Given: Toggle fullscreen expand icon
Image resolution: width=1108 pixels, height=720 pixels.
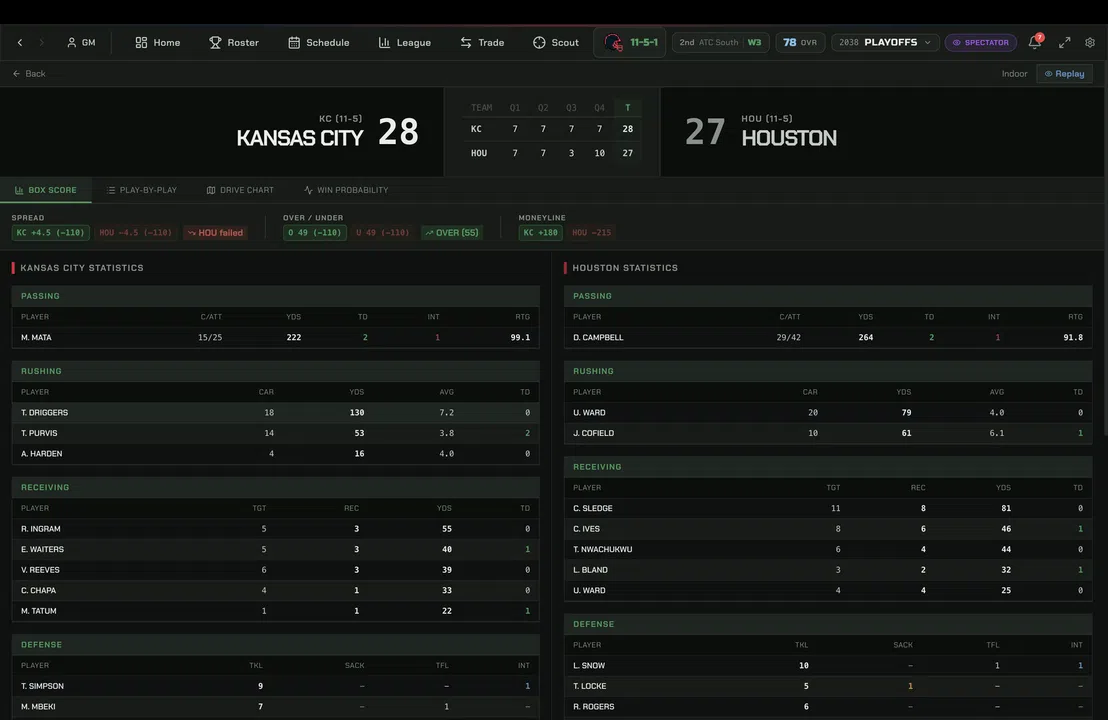Looking at the screenshot, I should click(x=1064, y=42).
